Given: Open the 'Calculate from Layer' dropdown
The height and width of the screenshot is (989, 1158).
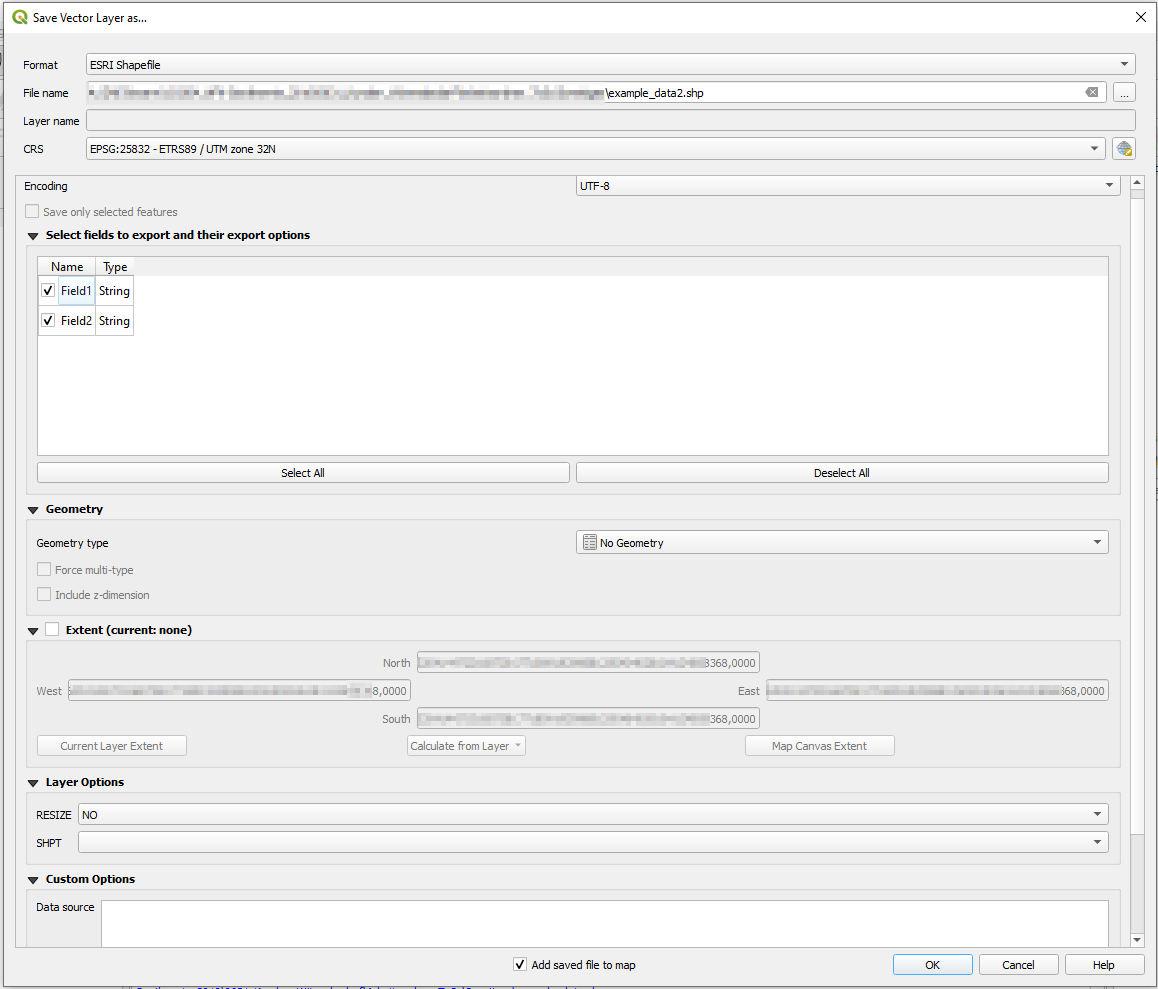Looking at the screenshot, I should pyautogui.click(x=466, y=745).
